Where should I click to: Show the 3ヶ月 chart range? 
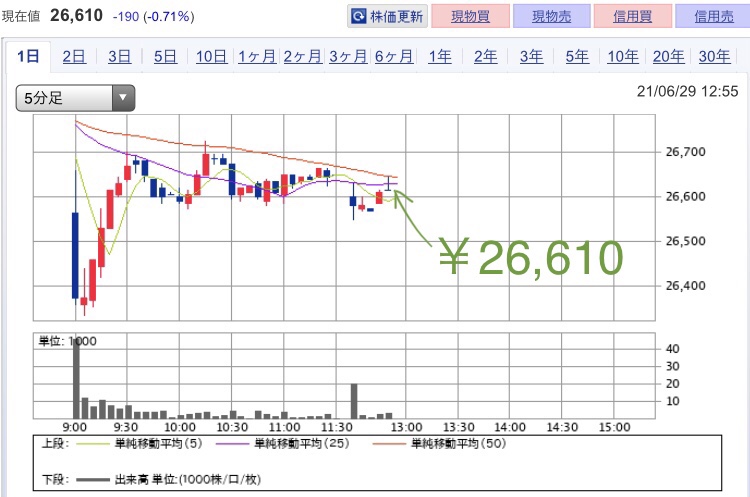[348, 56]
